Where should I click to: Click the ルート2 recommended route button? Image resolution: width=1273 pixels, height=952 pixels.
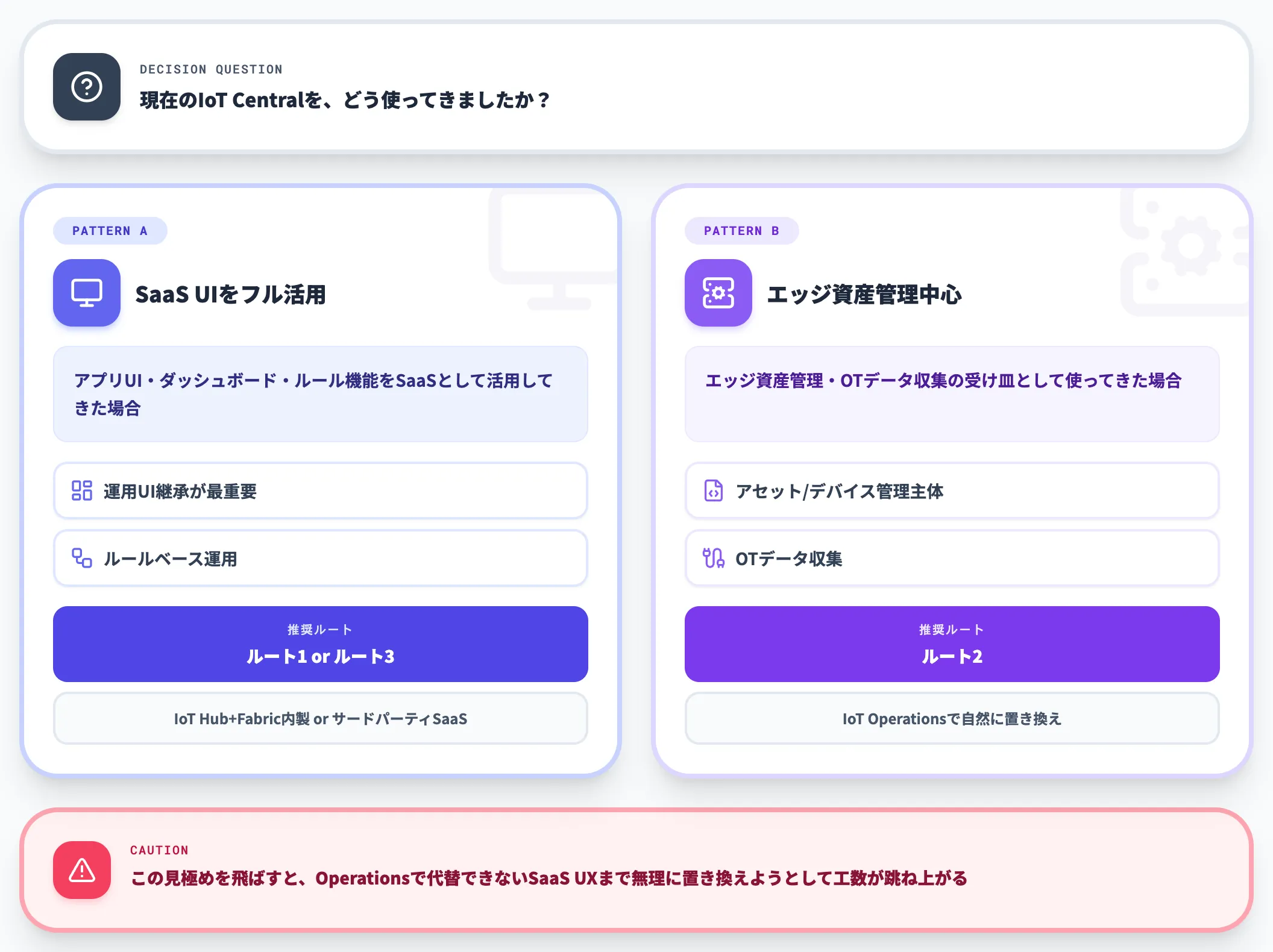pyautogui.click(x=952, y=644)
